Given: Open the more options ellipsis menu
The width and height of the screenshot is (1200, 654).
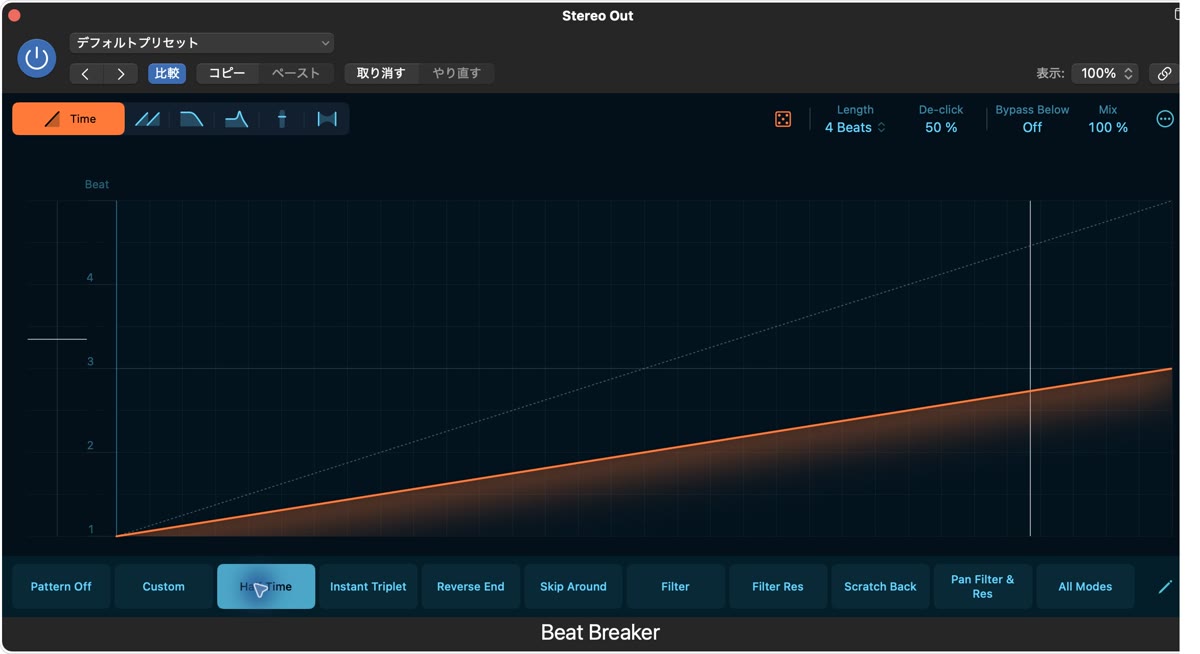Looking at the screenshot, I should point(1165,119).
